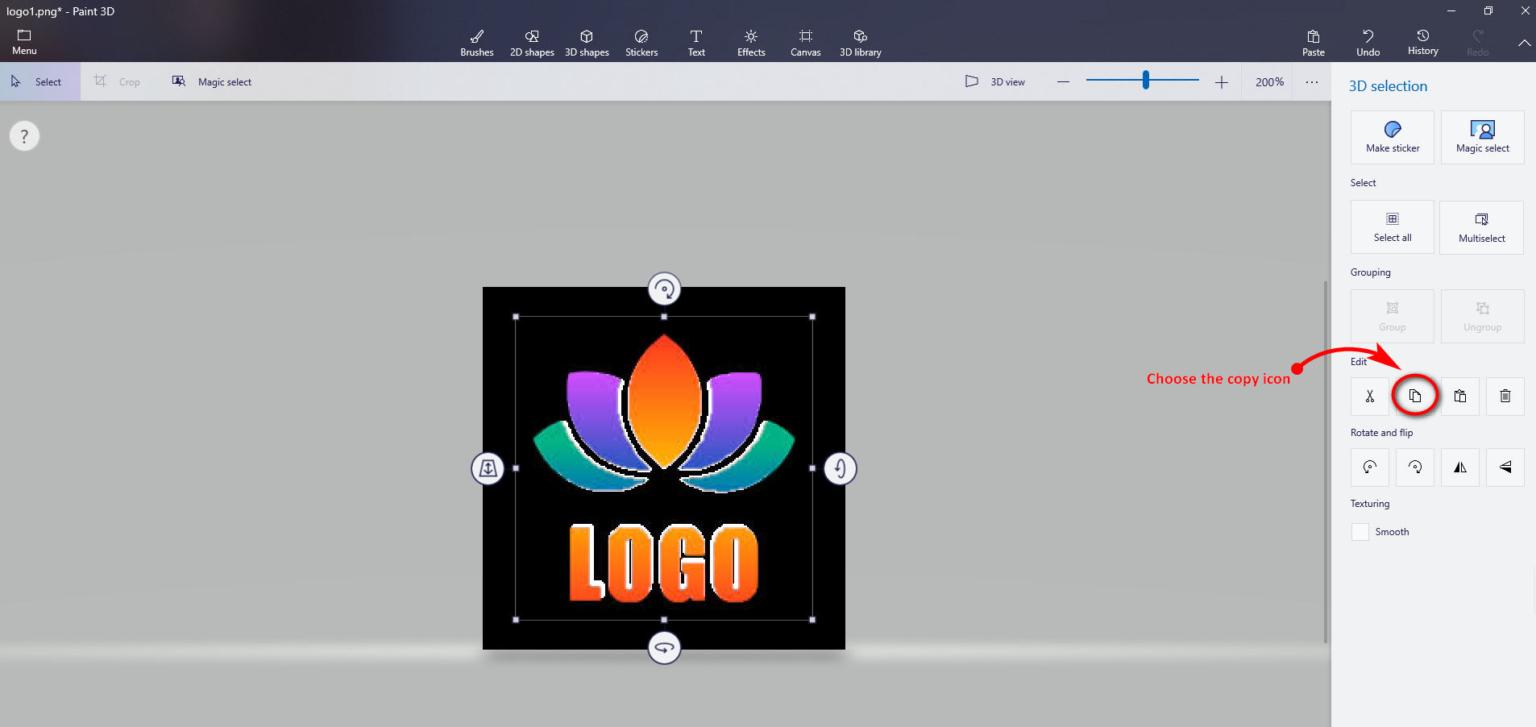Select the Brushes tool
The height and width of the screenshot is (727, 1536).
click(x=477, y=42)
